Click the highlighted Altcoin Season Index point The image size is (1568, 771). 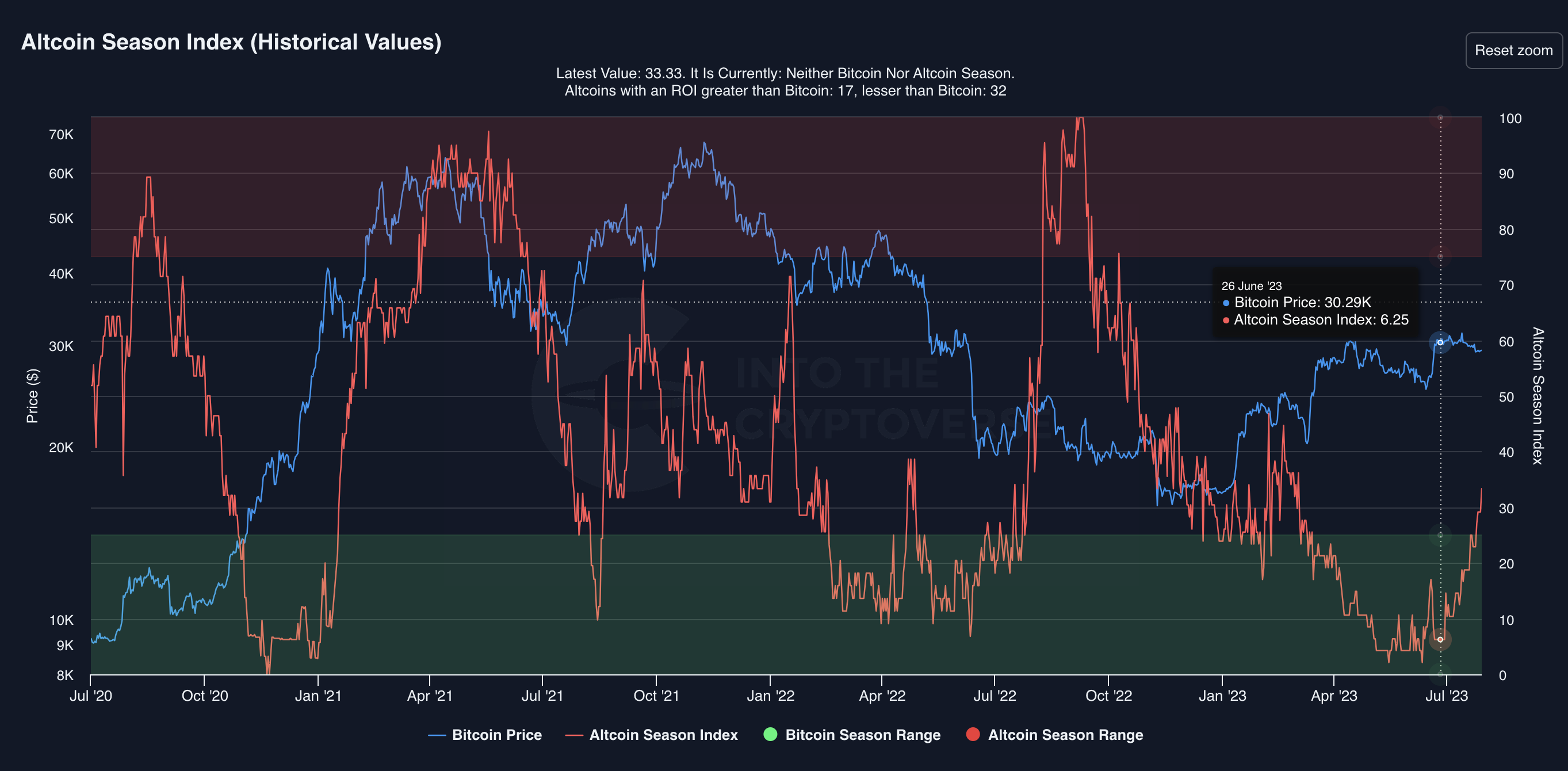tap(1440, 639)
